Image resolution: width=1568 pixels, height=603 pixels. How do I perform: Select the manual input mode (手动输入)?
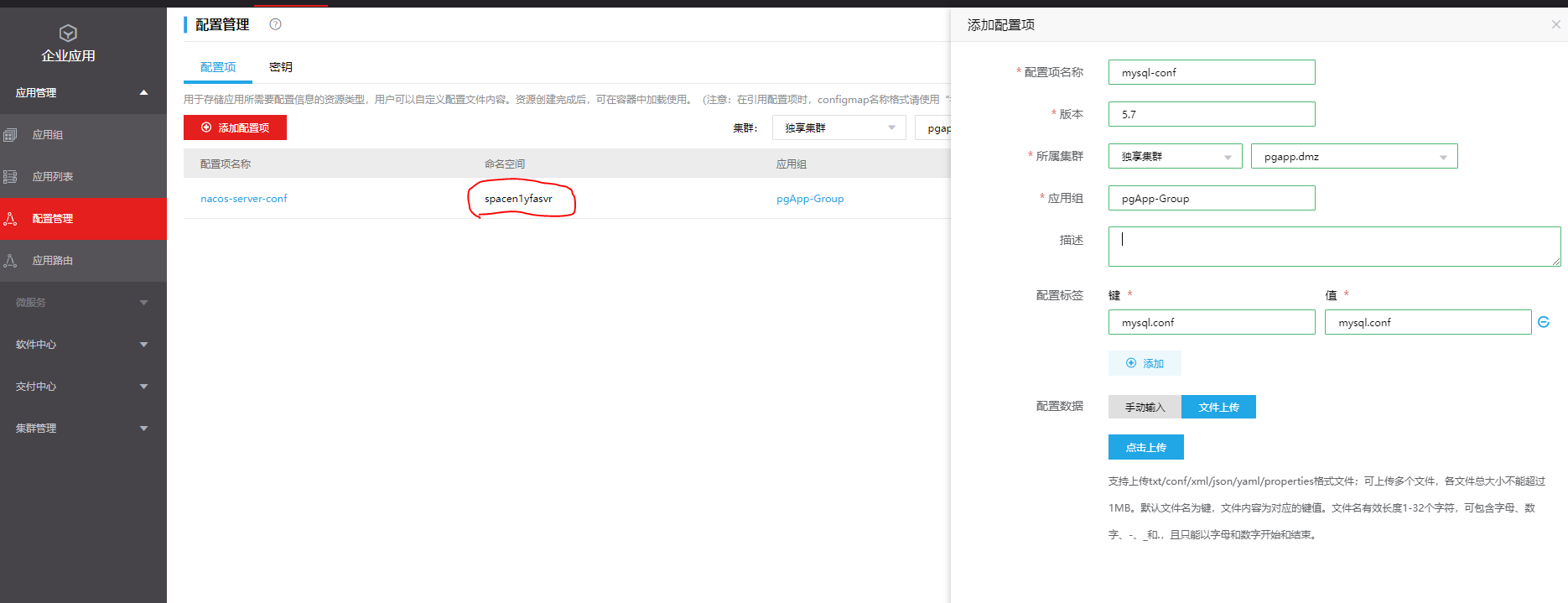(1145, 407)
